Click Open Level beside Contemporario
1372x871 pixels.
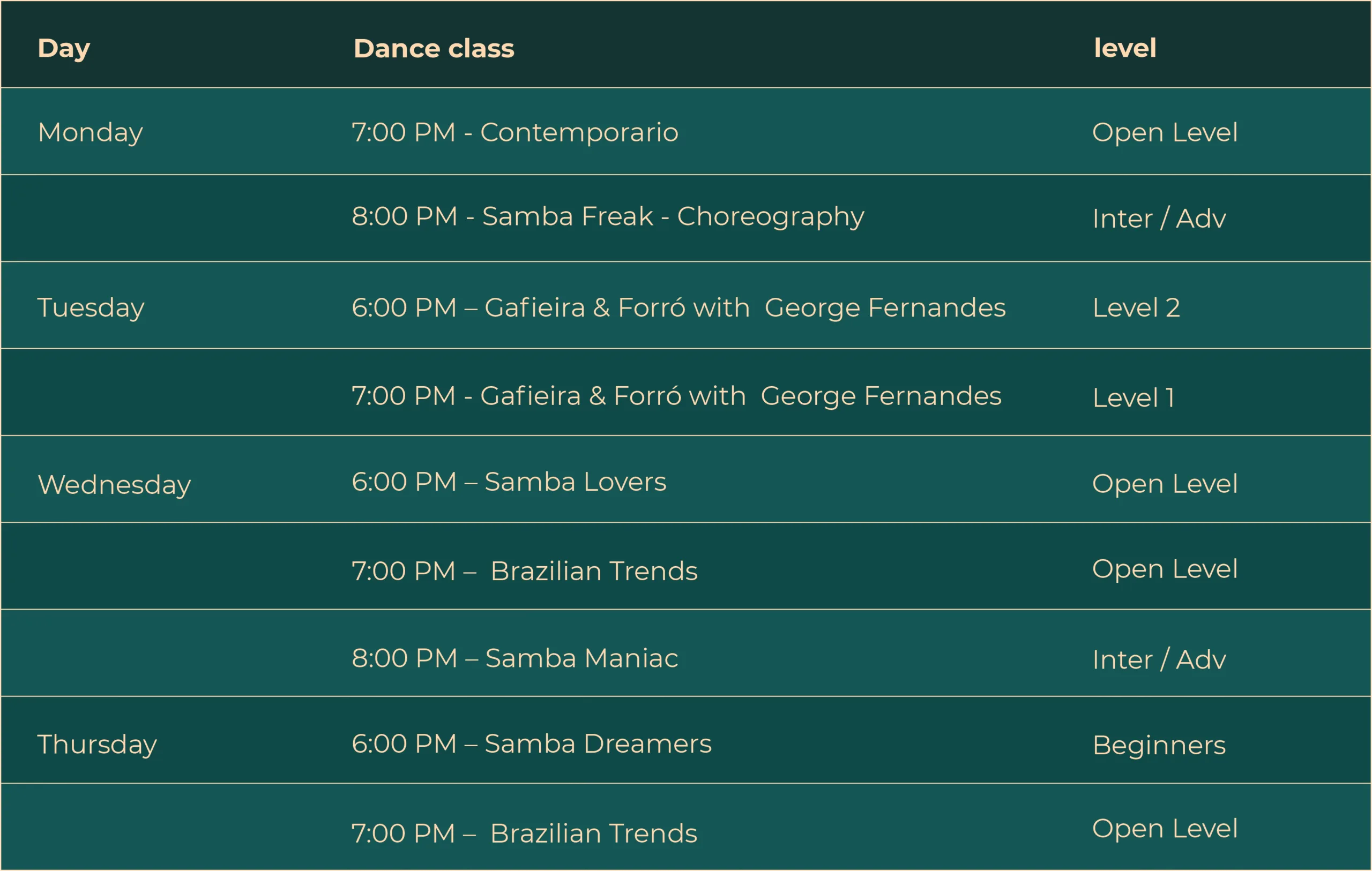1165,133
